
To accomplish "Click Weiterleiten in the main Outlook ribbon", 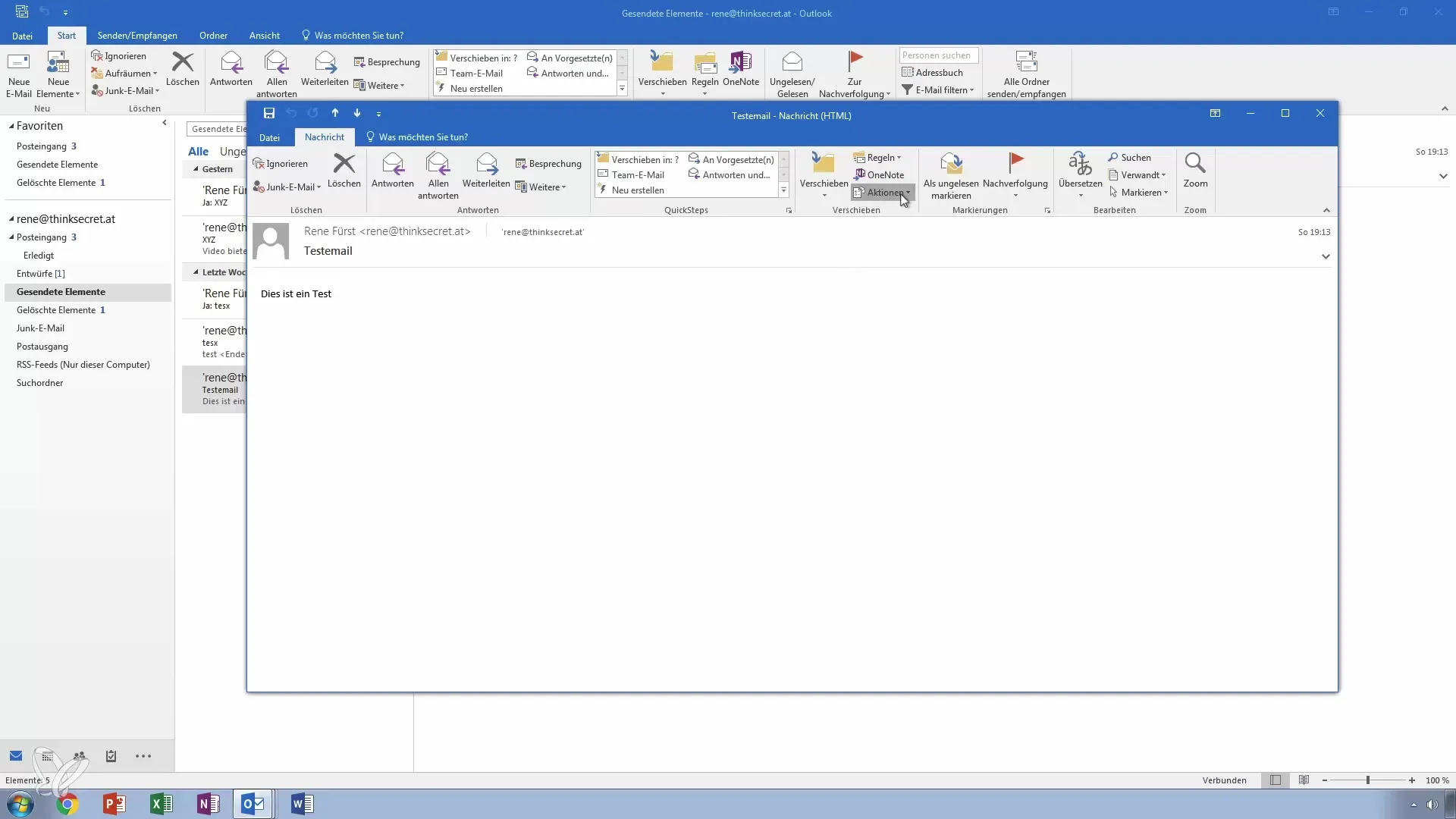I will [325, 68].
